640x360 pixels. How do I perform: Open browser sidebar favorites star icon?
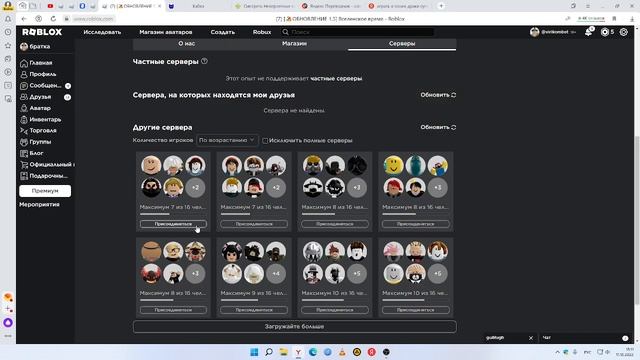coord(8,46)
